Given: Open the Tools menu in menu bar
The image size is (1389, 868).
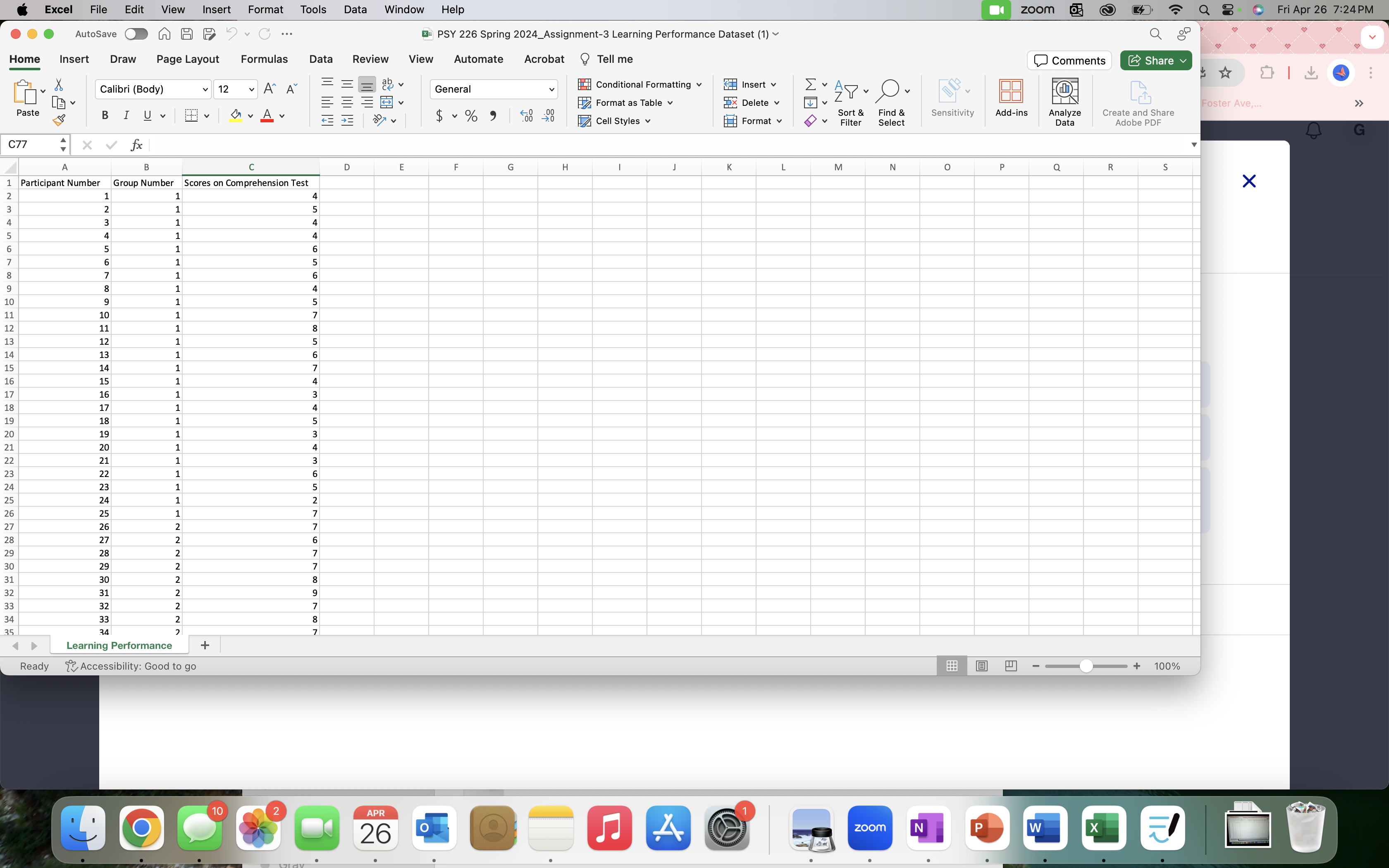Looking at the screenshot, I should click(x=313, y=10).
